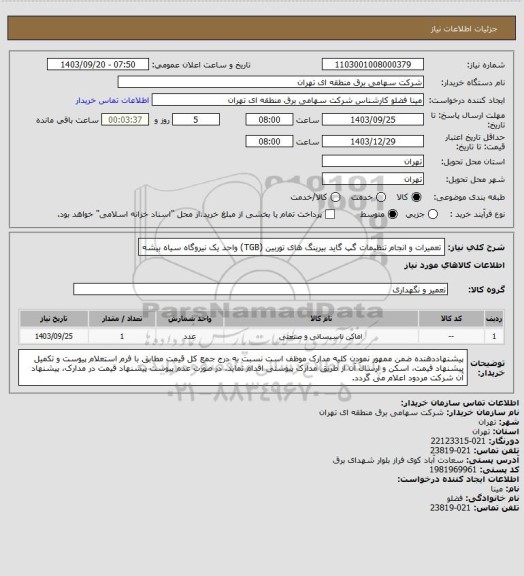Click the family name فضلو
The height and width of the screenshot is (576, 524).
coord(455,498)
